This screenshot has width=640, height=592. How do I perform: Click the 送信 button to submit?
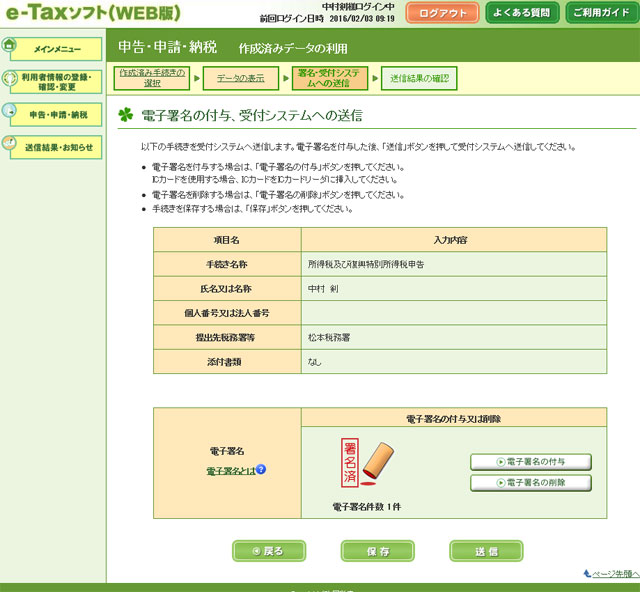pyautogui.click(x=486, y=551)
